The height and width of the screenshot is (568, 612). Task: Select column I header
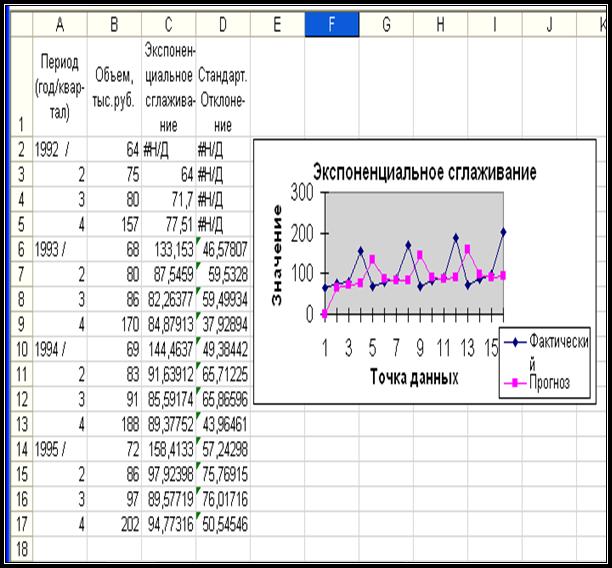[x=495, y=25]
